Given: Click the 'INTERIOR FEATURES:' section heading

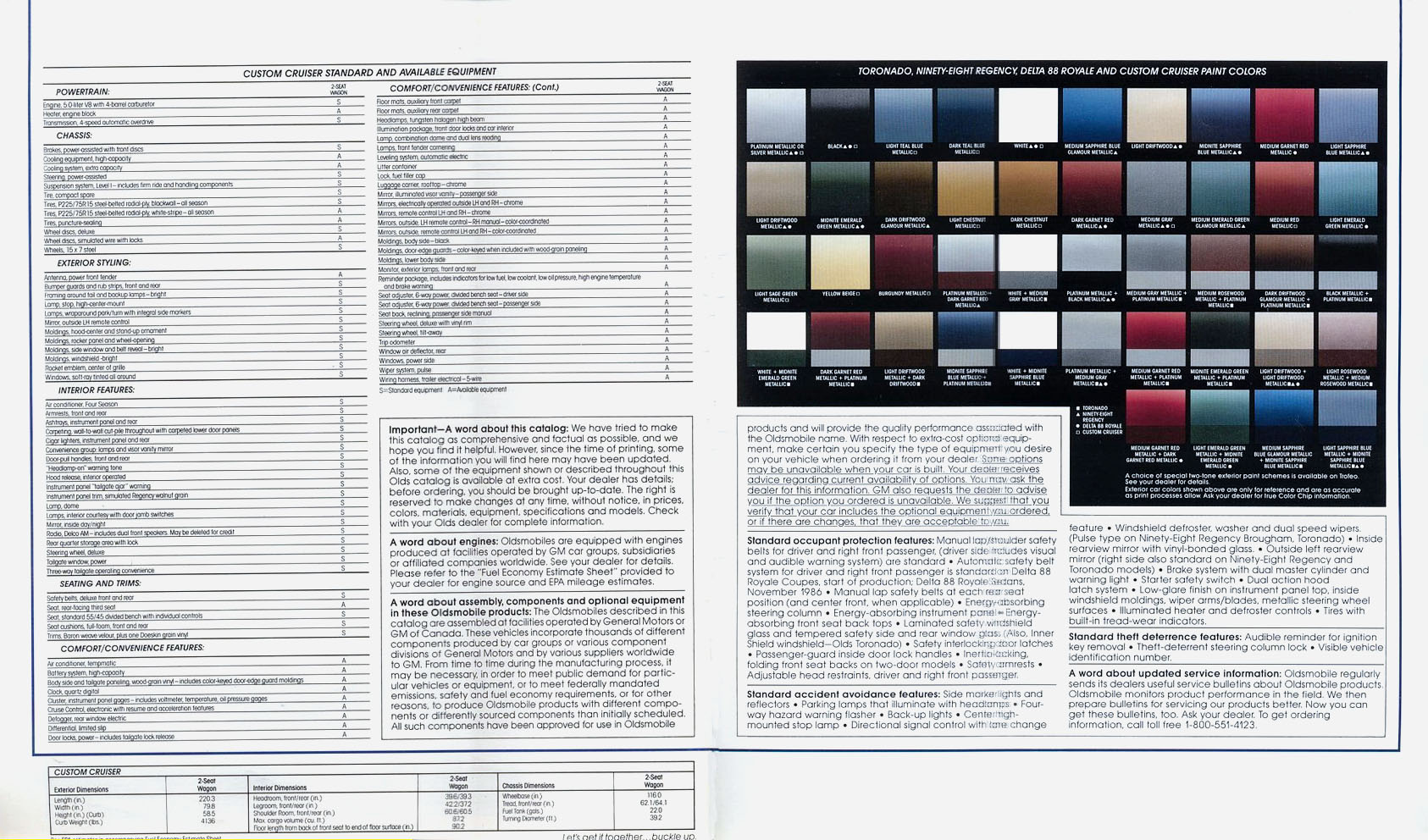Looking at the screenshot, I should (x=96, y=390).
